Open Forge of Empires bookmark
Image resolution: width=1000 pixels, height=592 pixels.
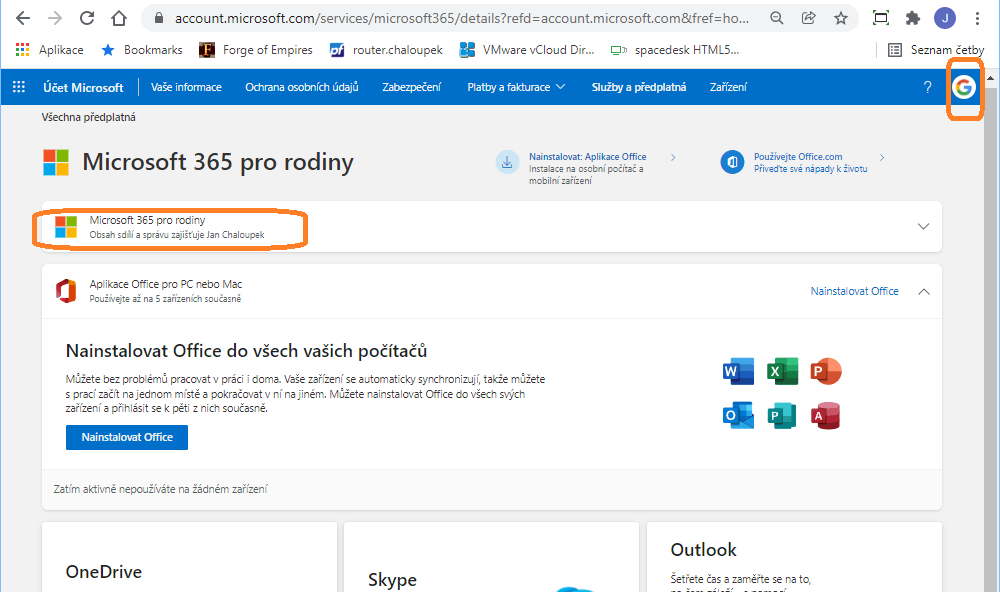click(x=256, y=50)
